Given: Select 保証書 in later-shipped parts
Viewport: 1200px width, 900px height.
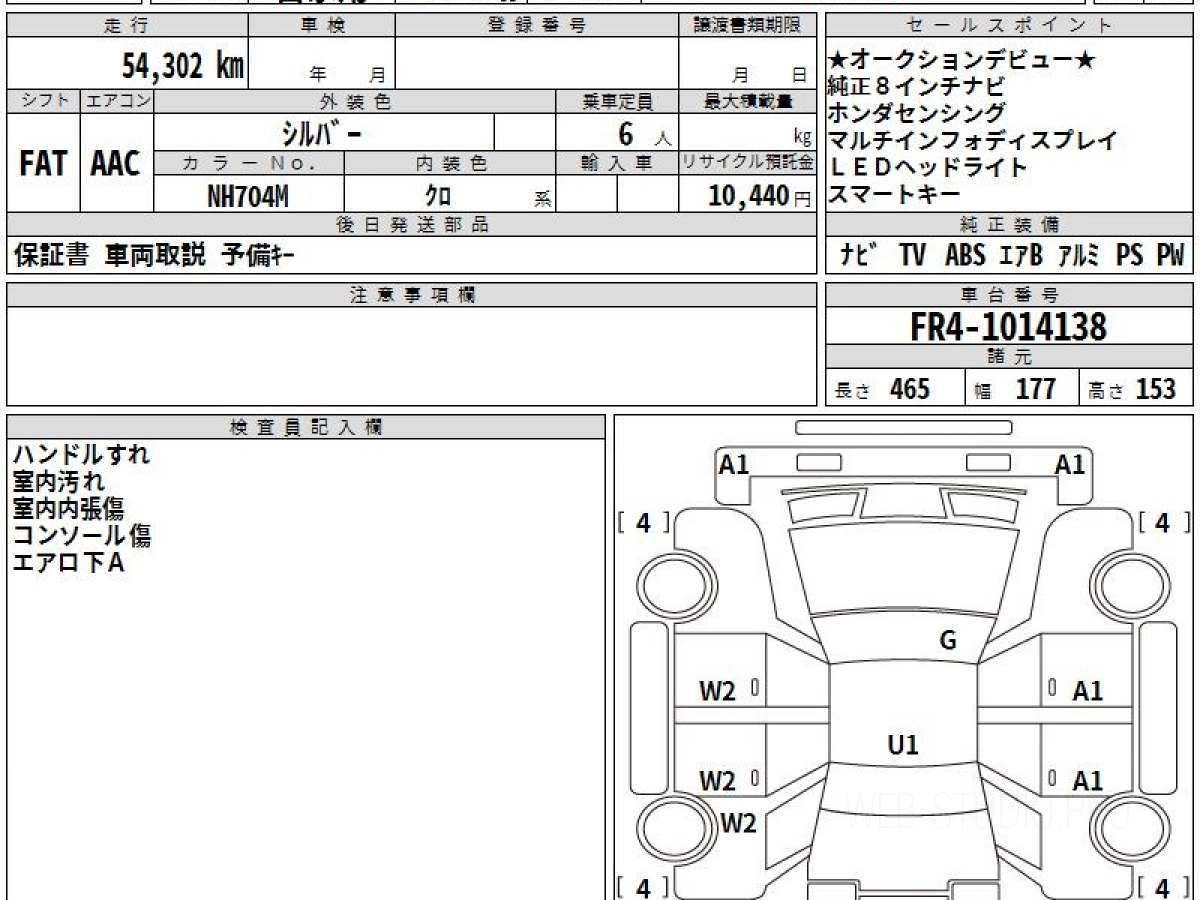Looking at the screenshot, I should [52, 256].
